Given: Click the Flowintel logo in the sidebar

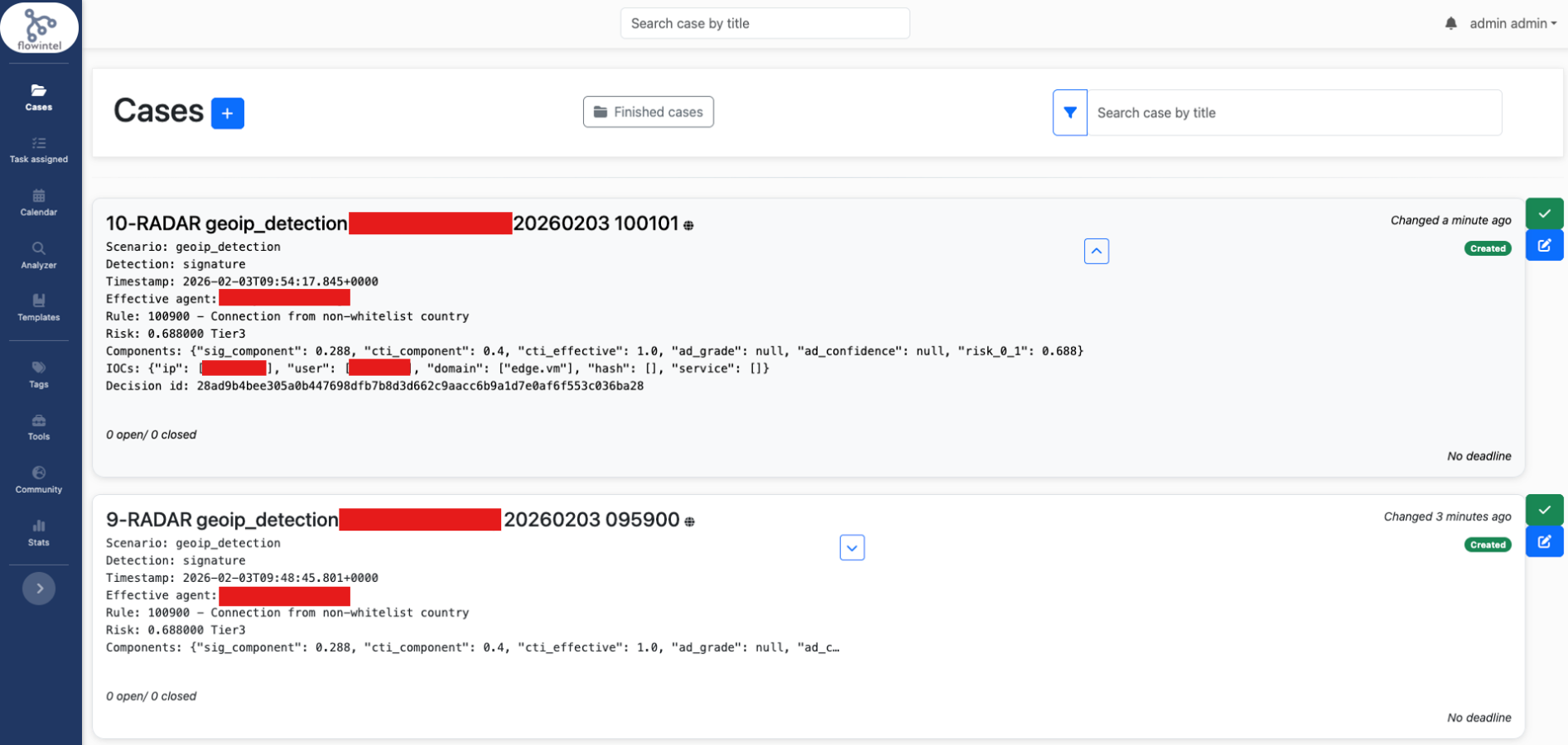Looking at the screenshot, I should pos(39,28).
